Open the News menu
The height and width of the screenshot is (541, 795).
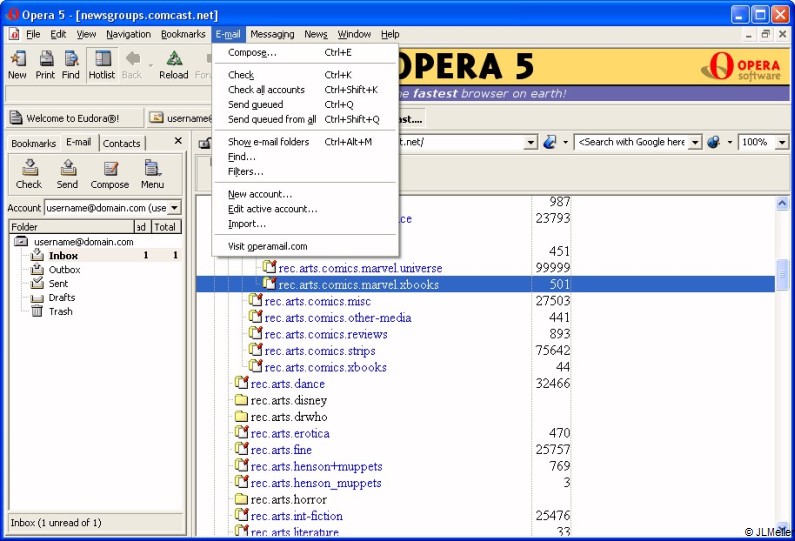tap(316, 34)
